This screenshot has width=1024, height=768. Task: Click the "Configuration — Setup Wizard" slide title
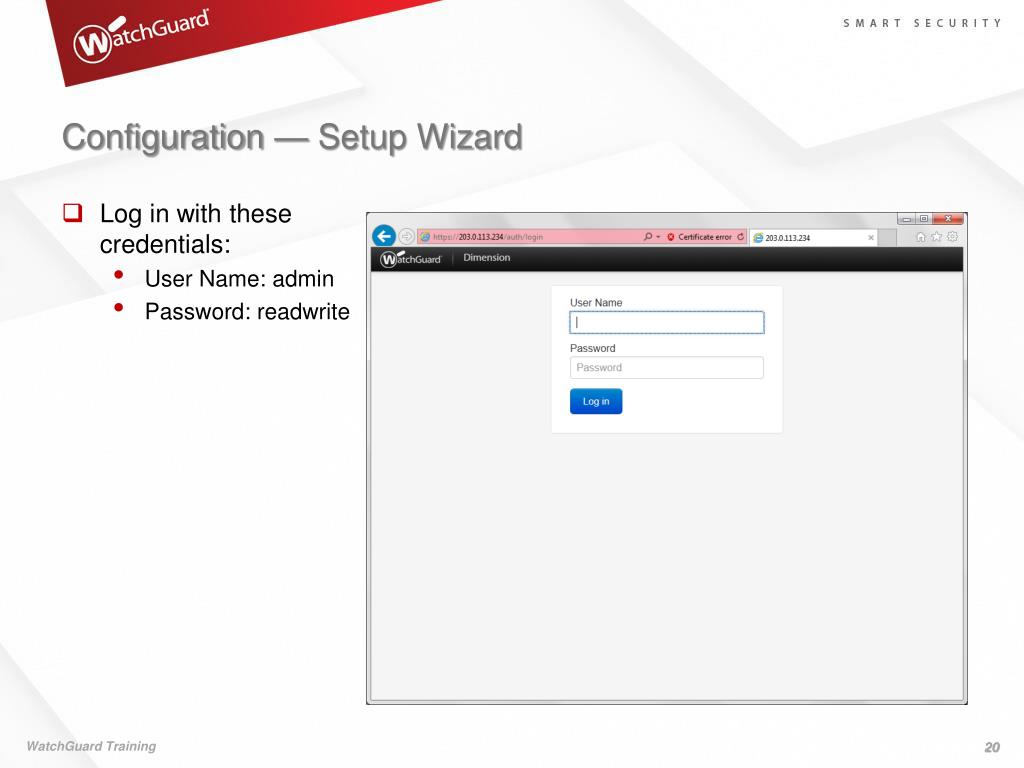293,138
